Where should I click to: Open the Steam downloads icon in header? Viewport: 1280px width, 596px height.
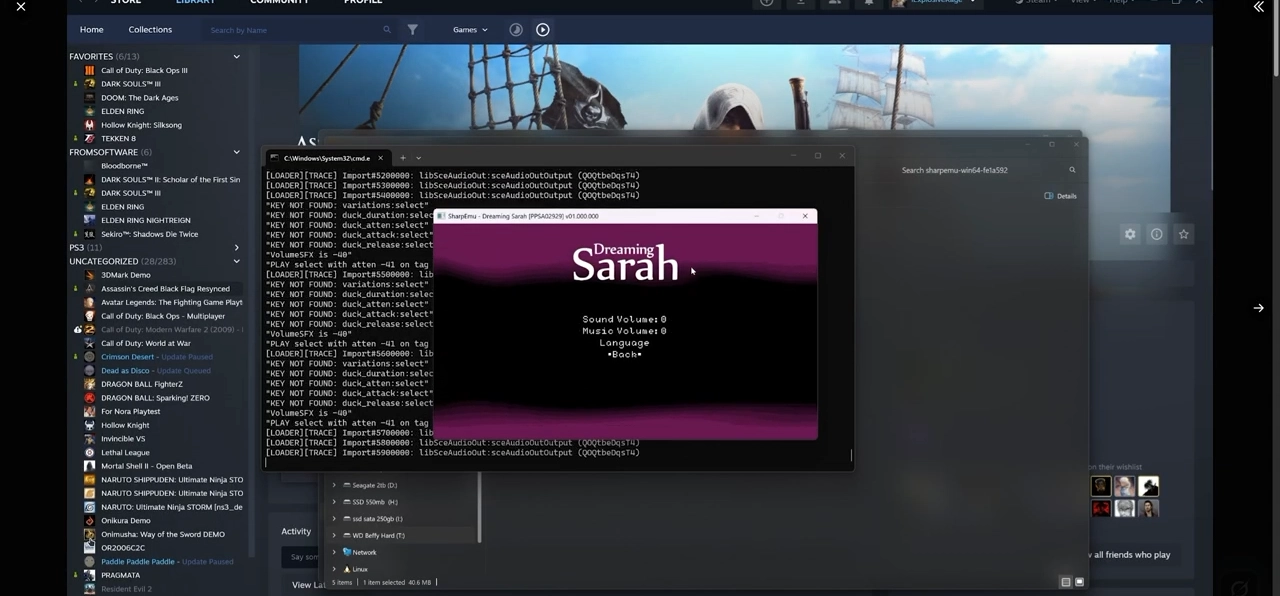coord(801,2)
